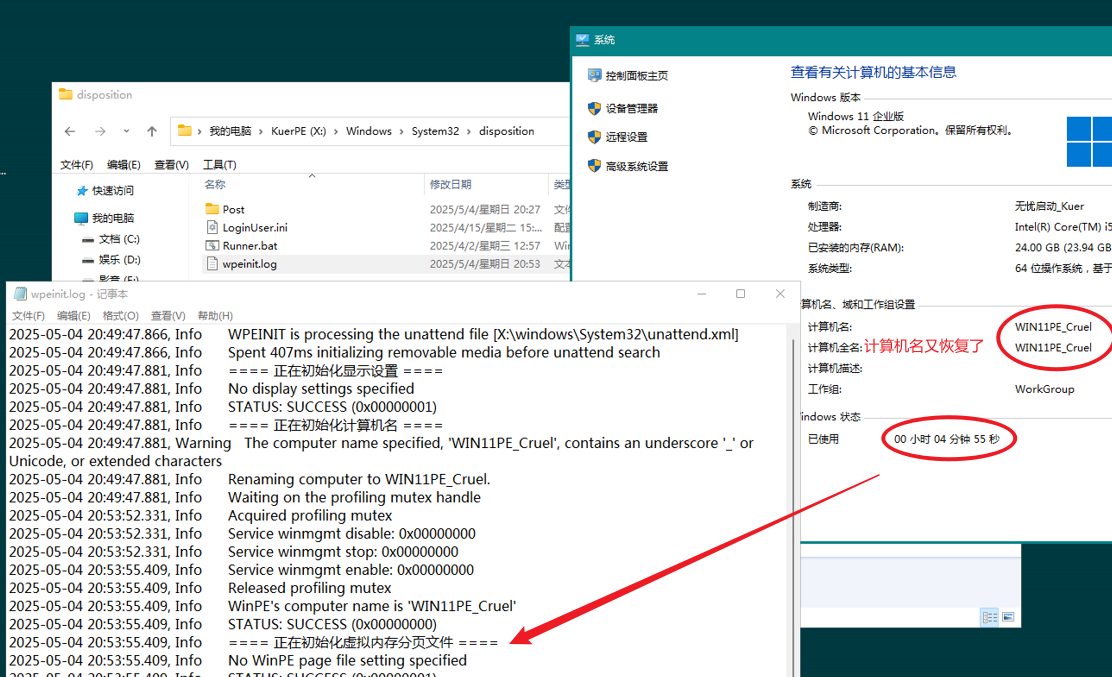Click the Runner.bat modified date 2025/4/2
This screenshot has height=677, width=1112.
click(485, 245)
